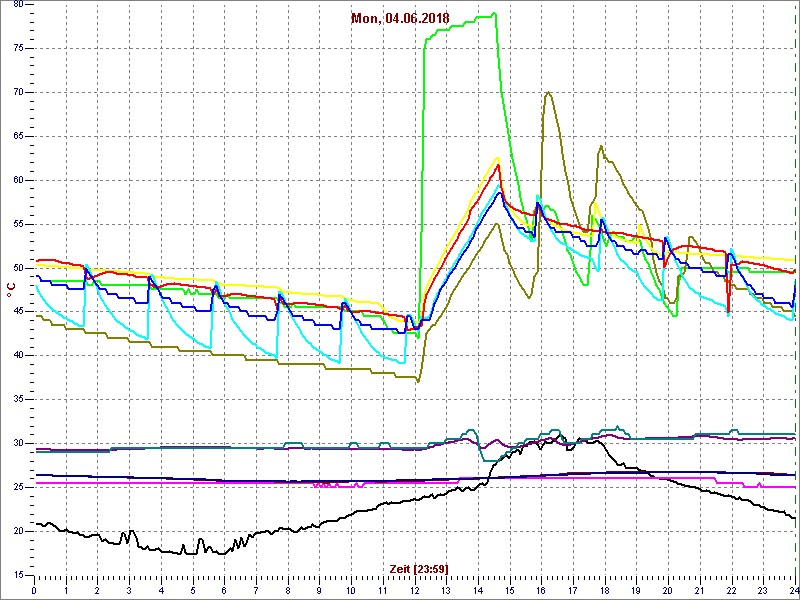Select hour 13 on the time axis
This screenshot has height=600, width=800.
pyautogui.click(x=446, y=591)
